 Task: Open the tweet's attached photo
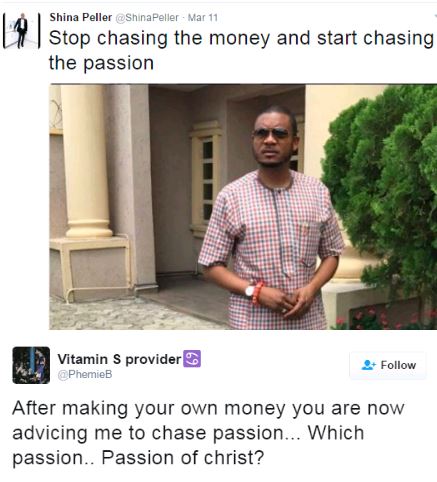click(x=243, y=207)
